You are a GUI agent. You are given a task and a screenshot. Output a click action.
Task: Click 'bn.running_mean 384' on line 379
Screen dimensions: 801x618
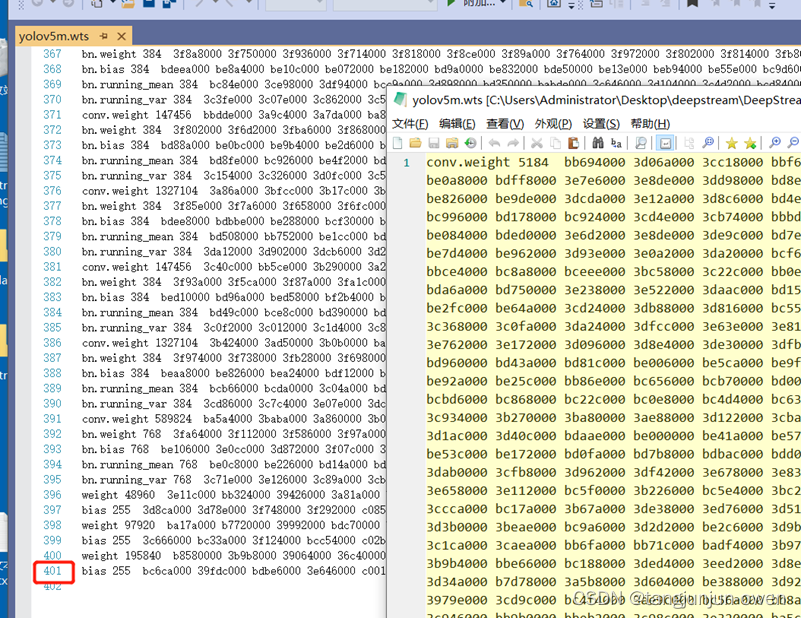click(x=139, y=236)
